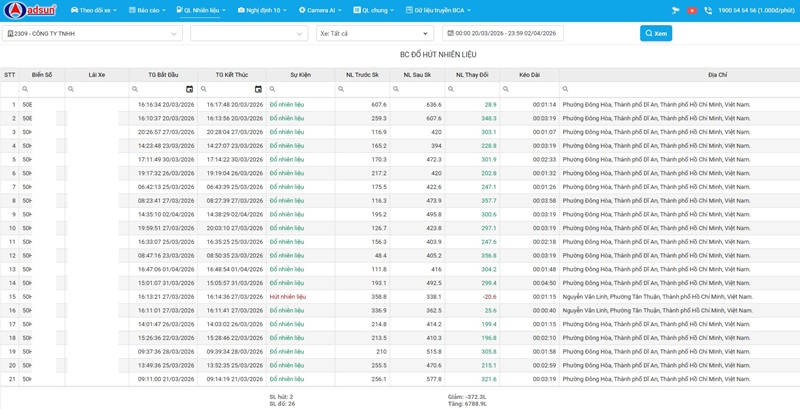Click search icon in Biển Số filter
Image resolution: width=800 pixels, height=409 pixels.
(25, 89)
